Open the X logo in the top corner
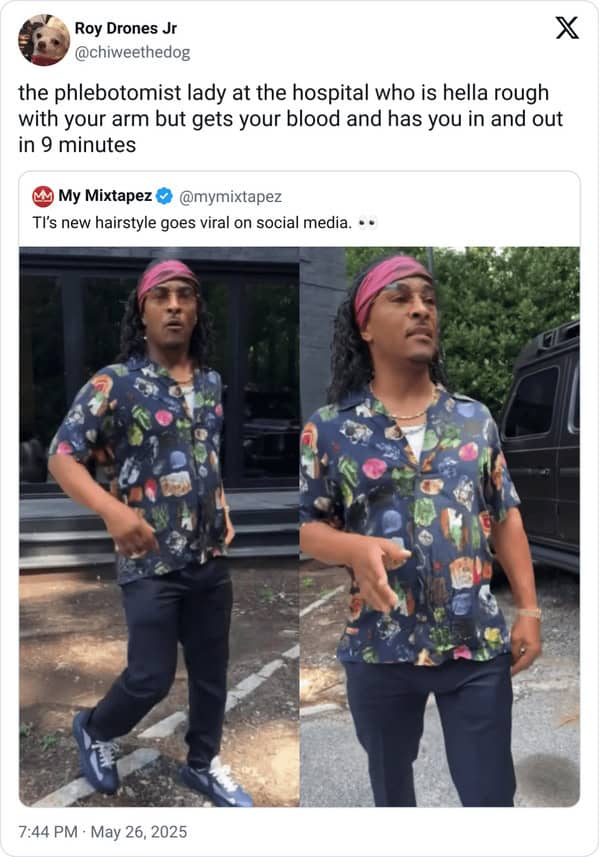This screenshot has height=857, width=599. (x=567, y=28)
